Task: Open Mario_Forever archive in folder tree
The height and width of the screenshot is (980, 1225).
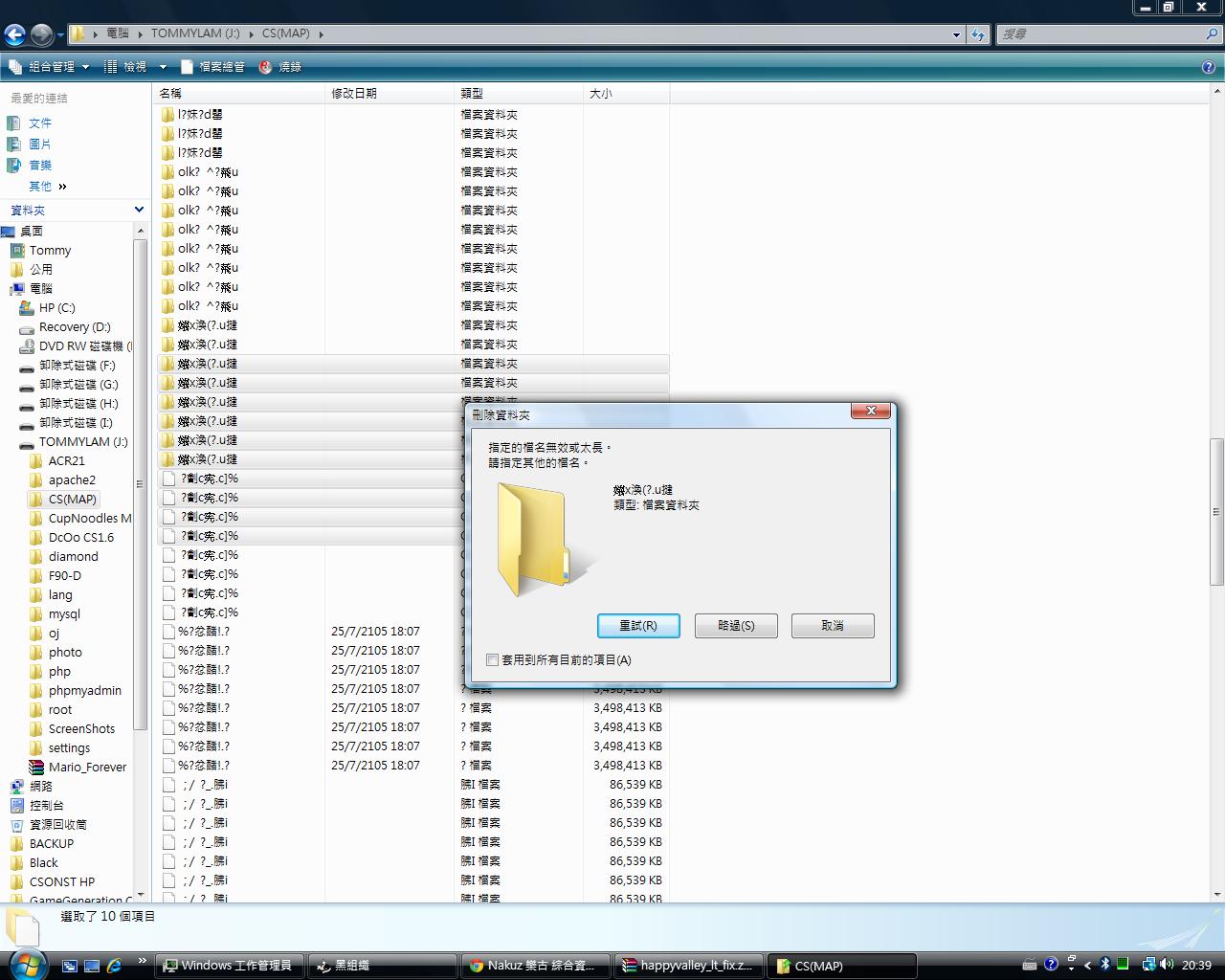Action: pyautogui.click(x=86, y=767)
